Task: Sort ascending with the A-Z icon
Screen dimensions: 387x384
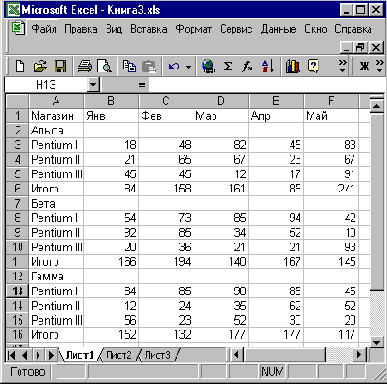Action: pyautogui.click(x=268, y=66)
